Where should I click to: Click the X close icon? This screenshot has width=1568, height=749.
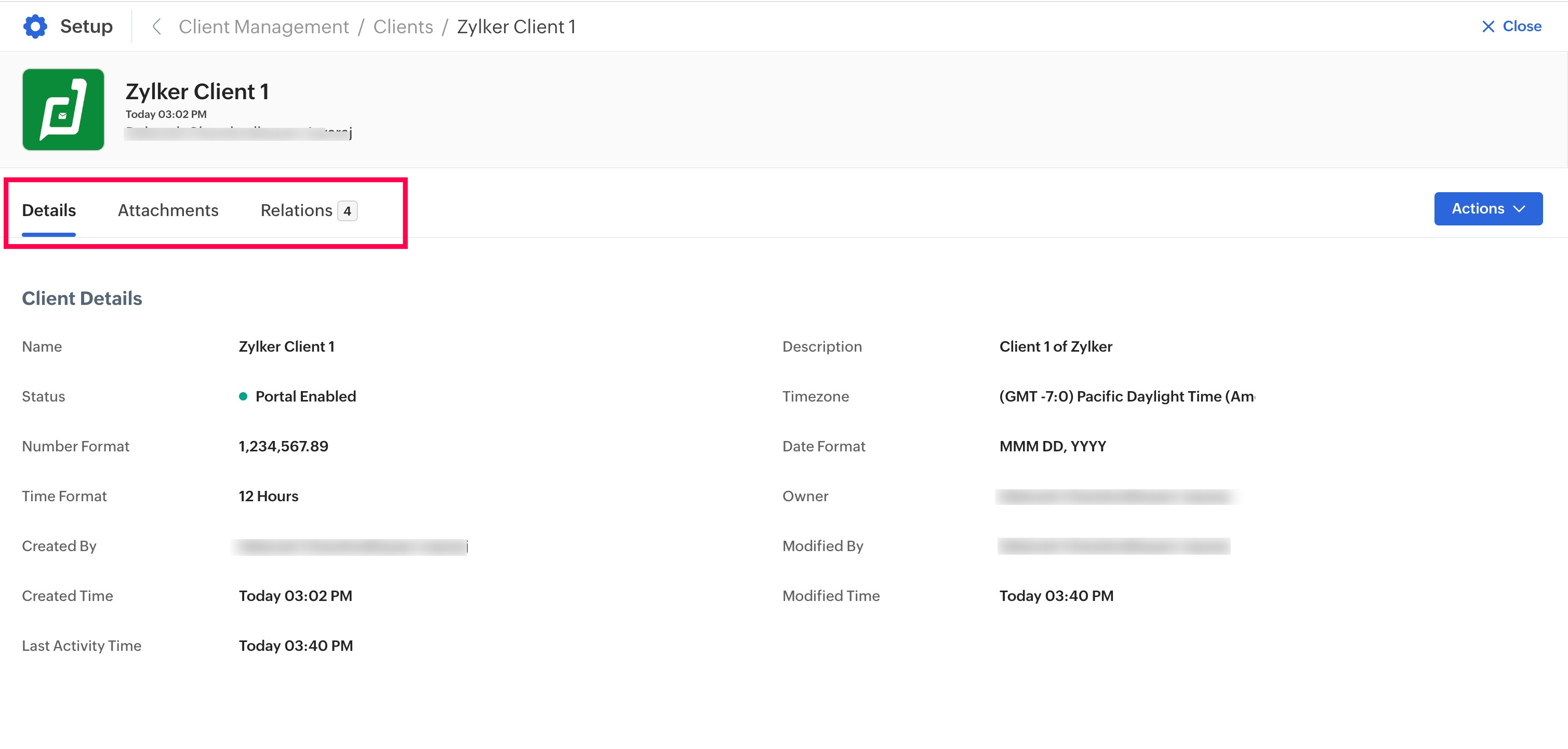(1487, 26)
